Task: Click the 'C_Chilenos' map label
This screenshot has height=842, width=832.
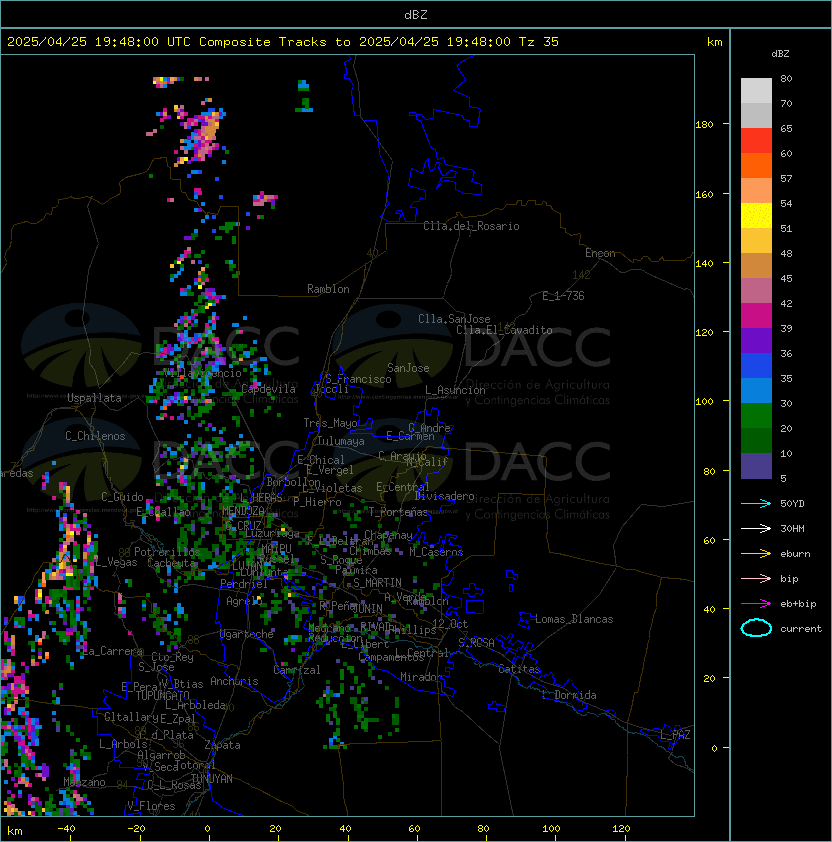Action: point(95,436)
